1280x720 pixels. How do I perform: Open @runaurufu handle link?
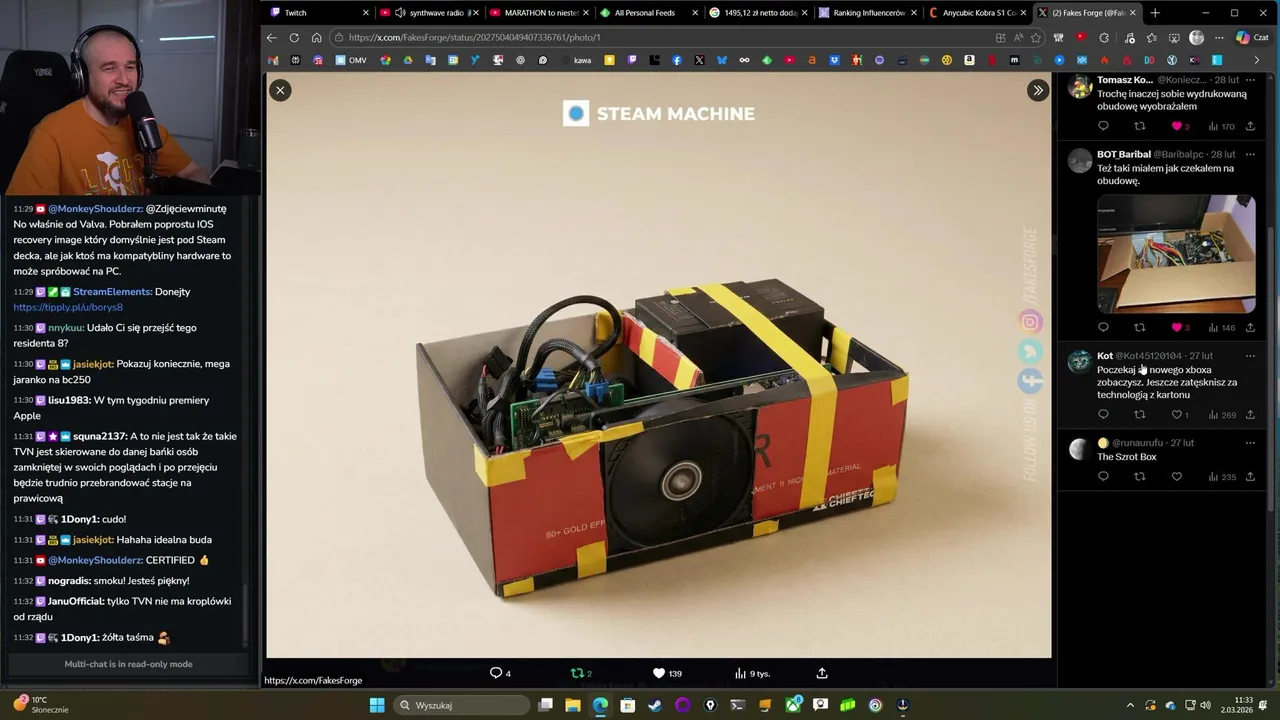click(1138, 443)
